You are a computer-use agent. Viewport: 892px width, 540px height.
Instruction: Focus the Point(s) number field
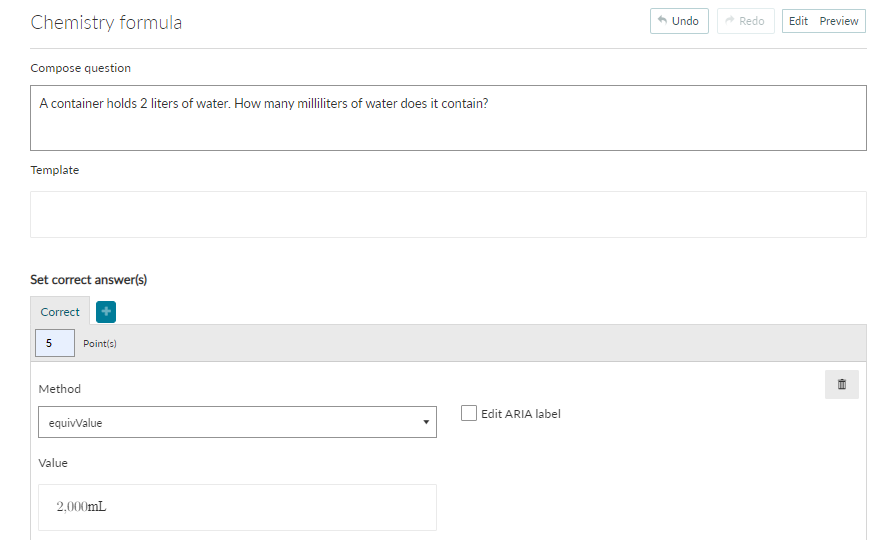[55, 343]
